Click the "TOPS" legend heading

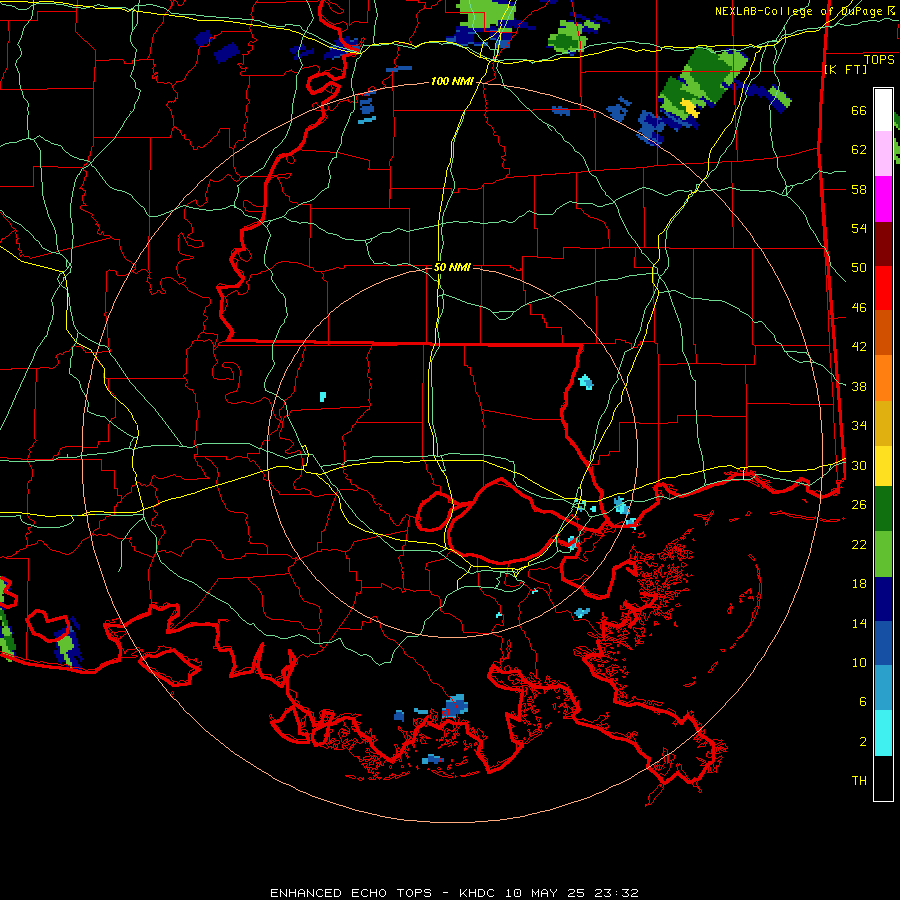click(879, 60)
